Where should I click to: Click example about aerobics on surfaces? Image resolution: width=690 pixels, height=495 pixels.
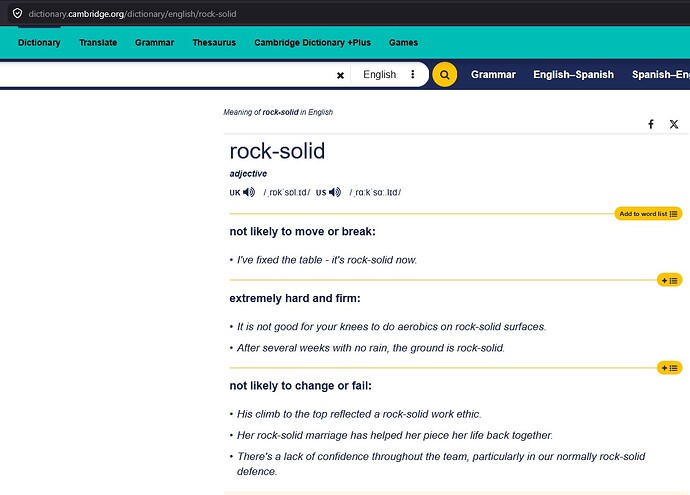point(391,327)
